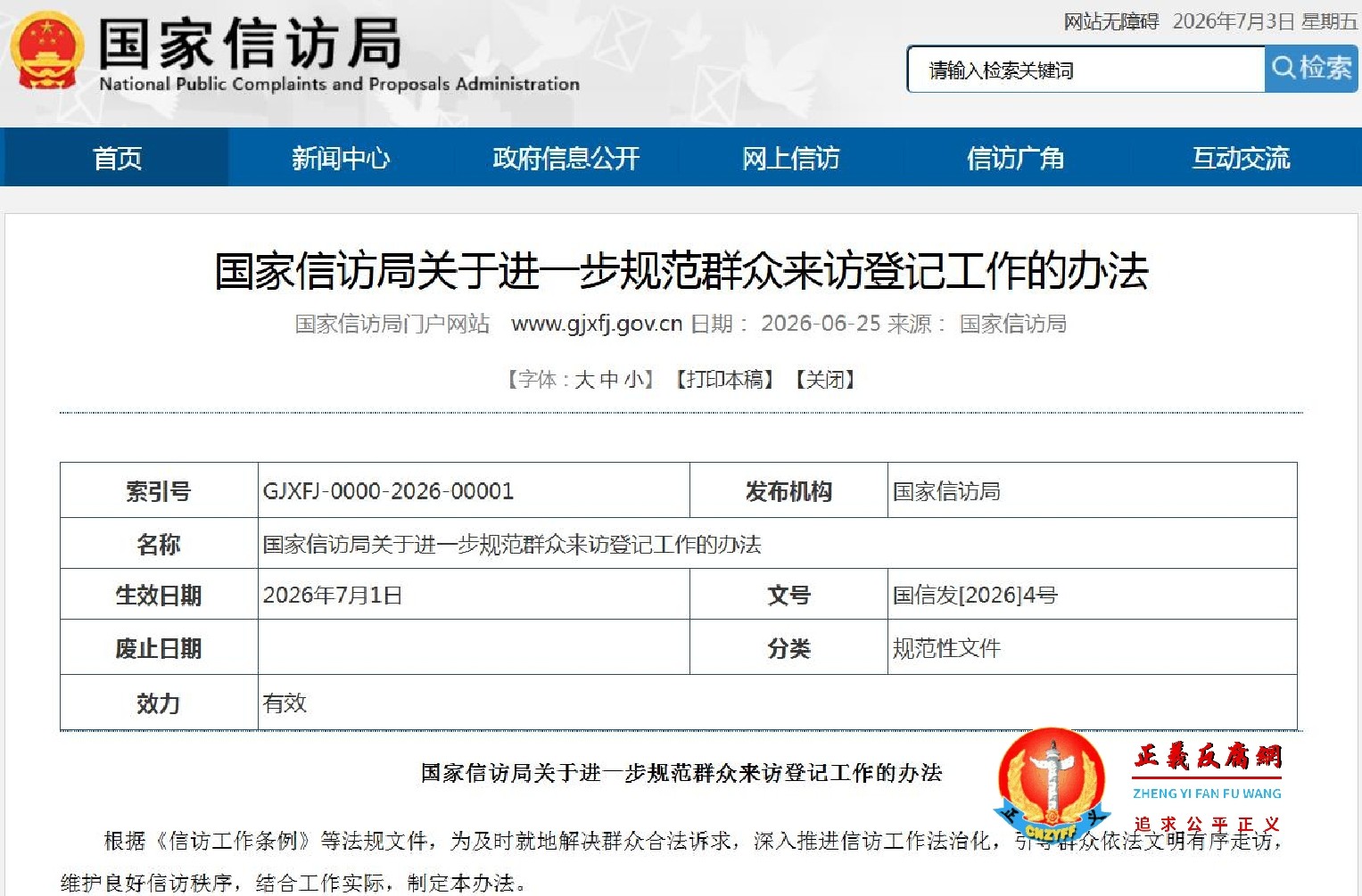This screenshot has width=1362, height=896.
Task: Click the 索引号 table header cell
Action: click(159, 490)
